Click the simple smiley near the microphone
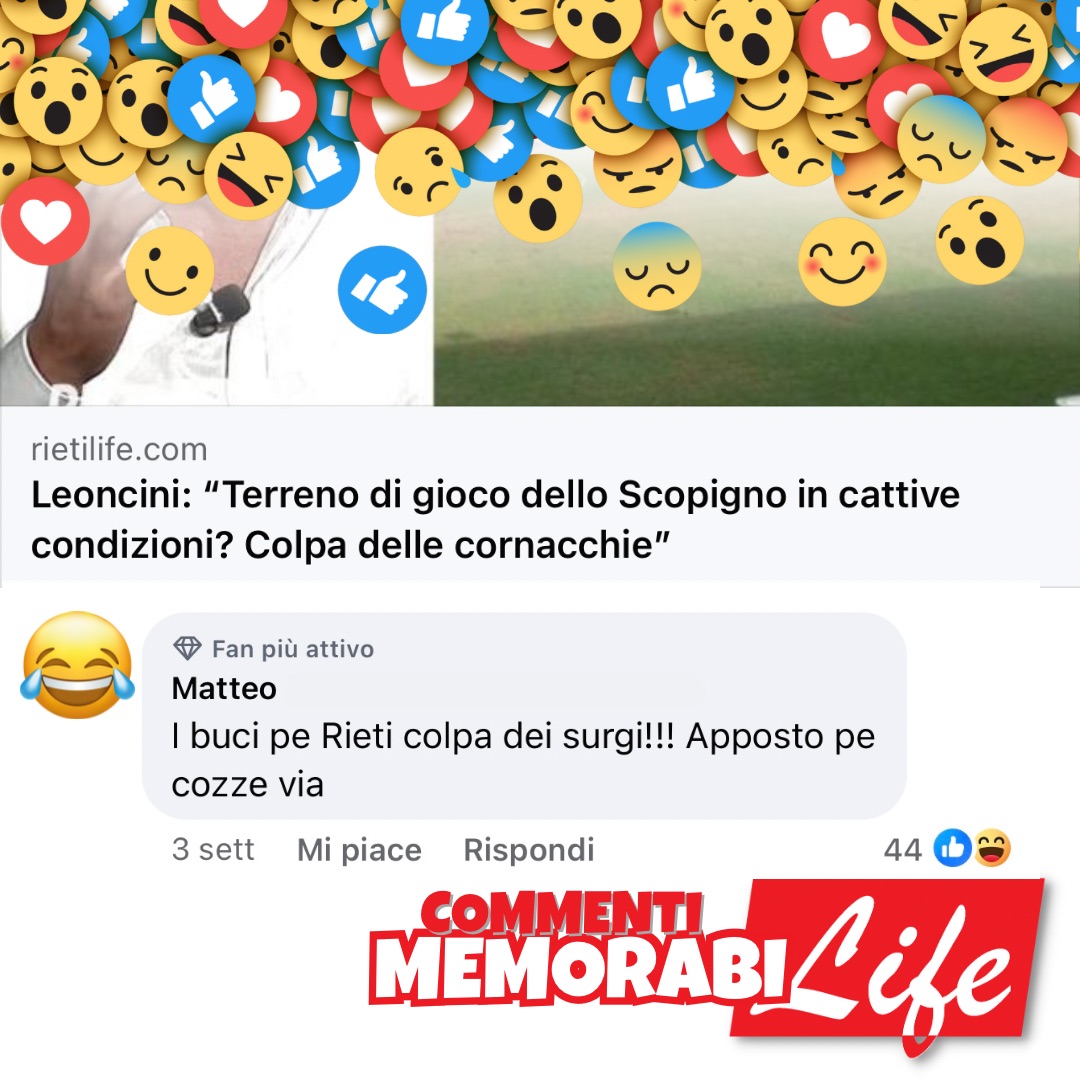This screenshot has height=1080, width=1080. tap(170, 271)
